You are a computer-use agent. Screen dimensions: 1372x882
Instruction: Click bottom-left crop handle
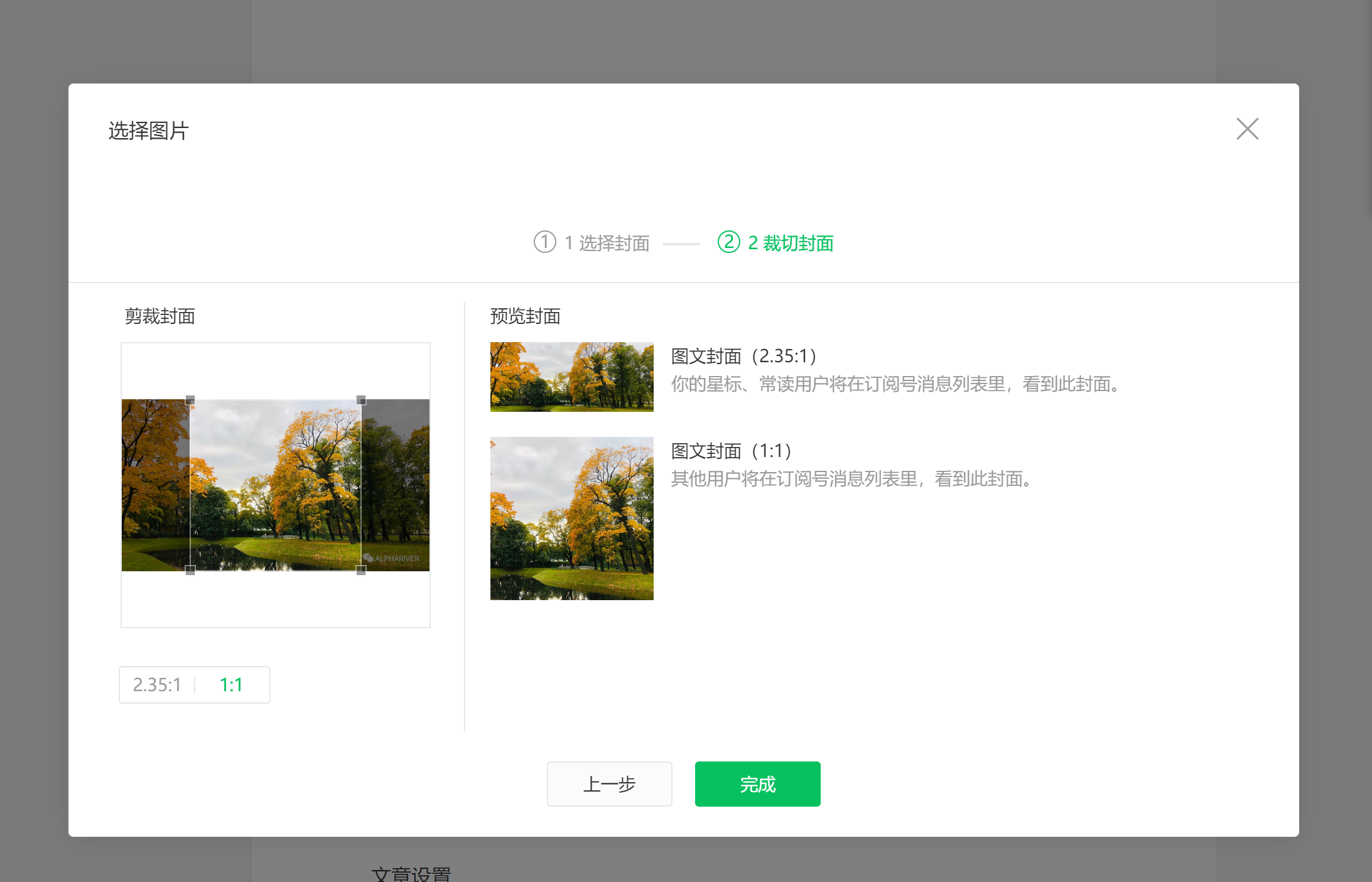[x=190, y=570]
